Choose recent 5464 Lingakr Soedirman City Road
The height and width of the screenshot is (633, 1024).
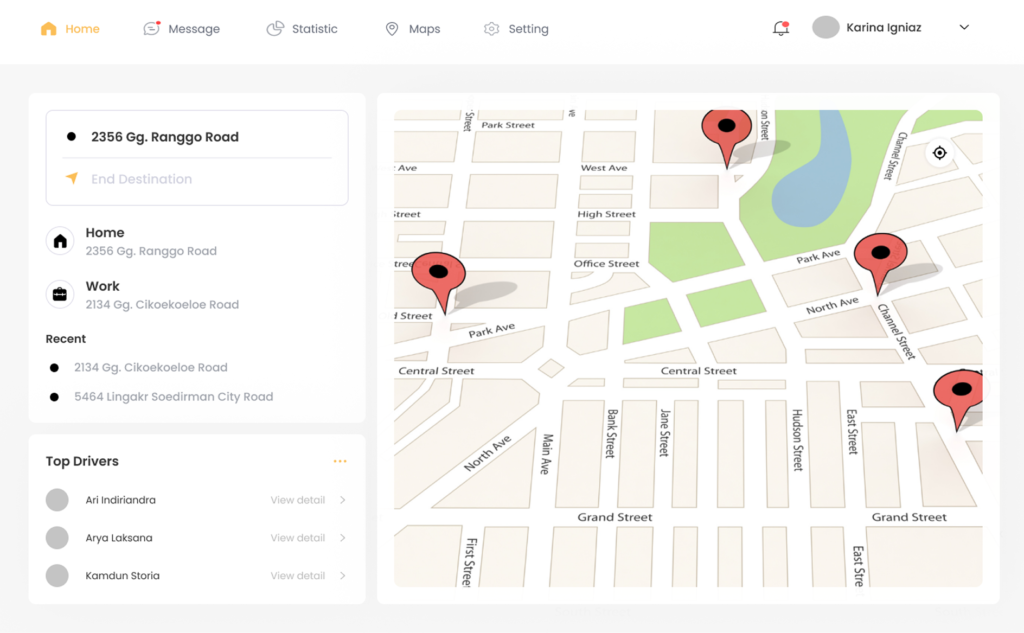coord(173,397)
